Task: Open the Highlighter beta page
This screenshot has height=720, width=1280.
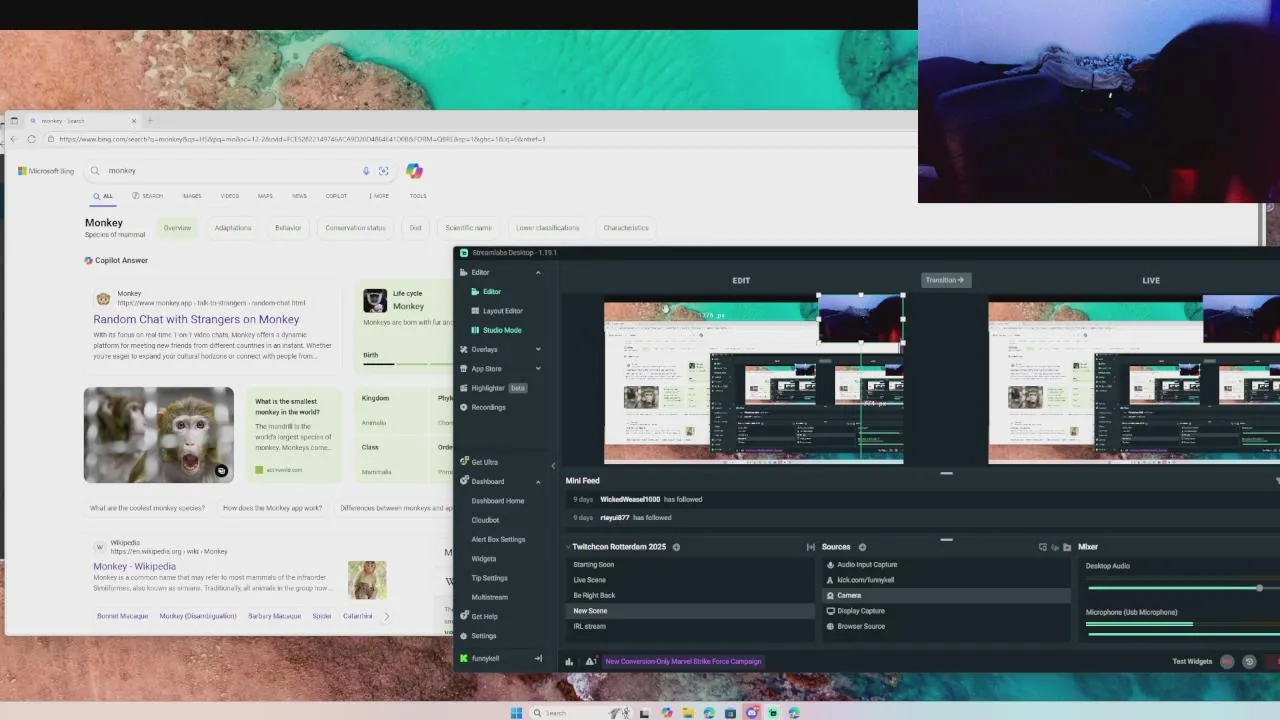Action: point(492,388)
